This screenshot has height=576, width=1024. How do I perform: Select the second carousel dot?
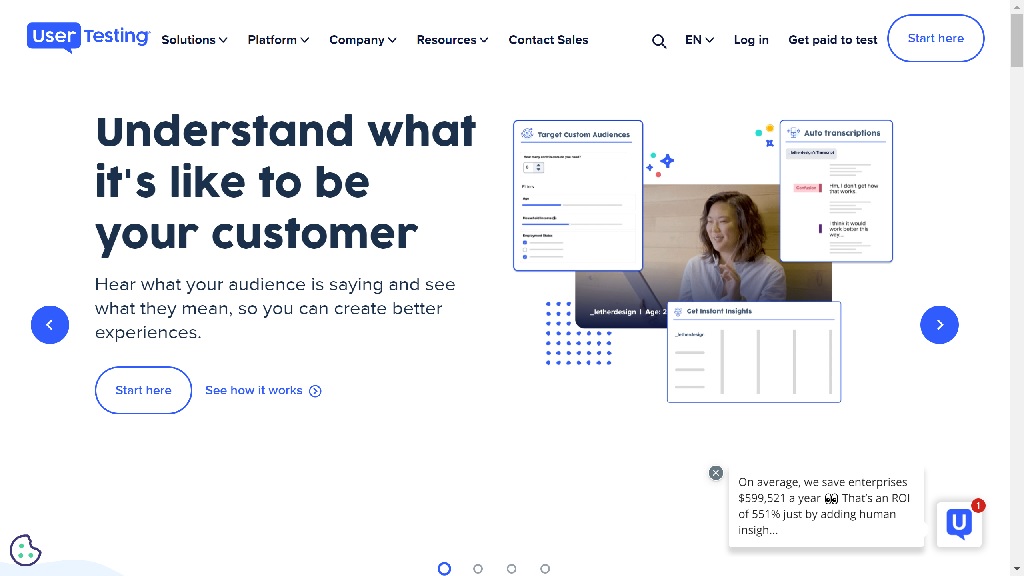pos(478,569)
